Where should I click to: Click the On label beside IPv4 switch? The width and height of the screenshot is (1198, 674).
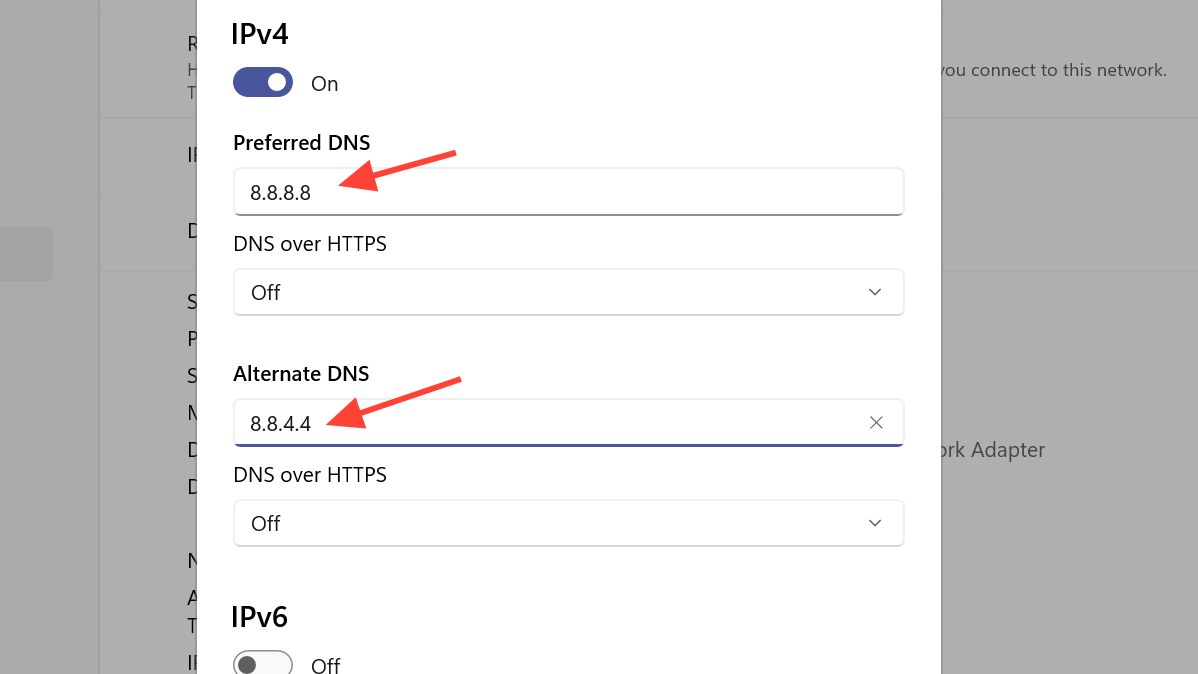pos(325,84)
